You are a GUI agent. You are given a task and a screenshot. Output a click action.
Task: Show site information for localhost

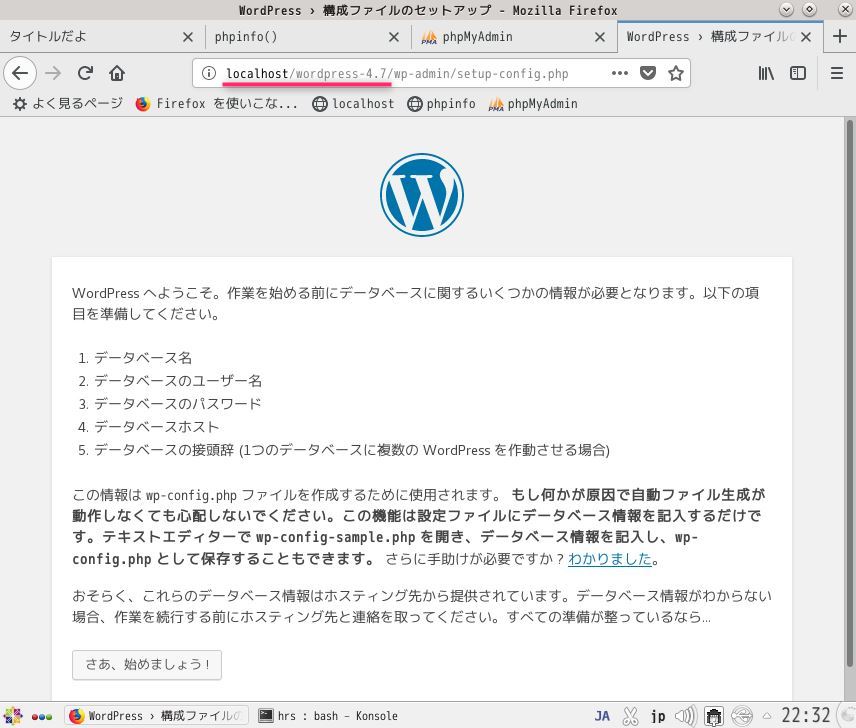[x=209, y=73]
